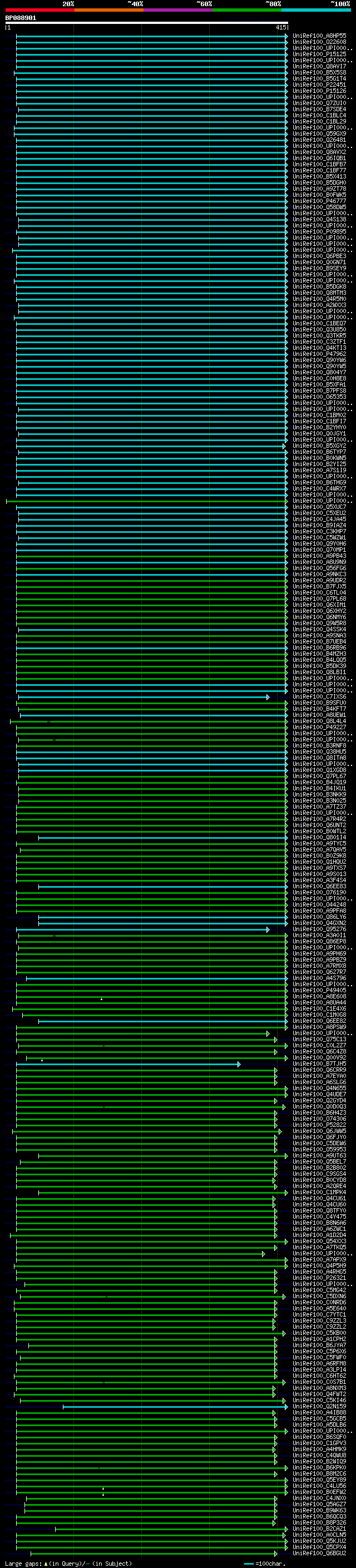Click the cyan ~100% identity legend bar
This screenshot has height=1568, width=356.
[316, 10]
